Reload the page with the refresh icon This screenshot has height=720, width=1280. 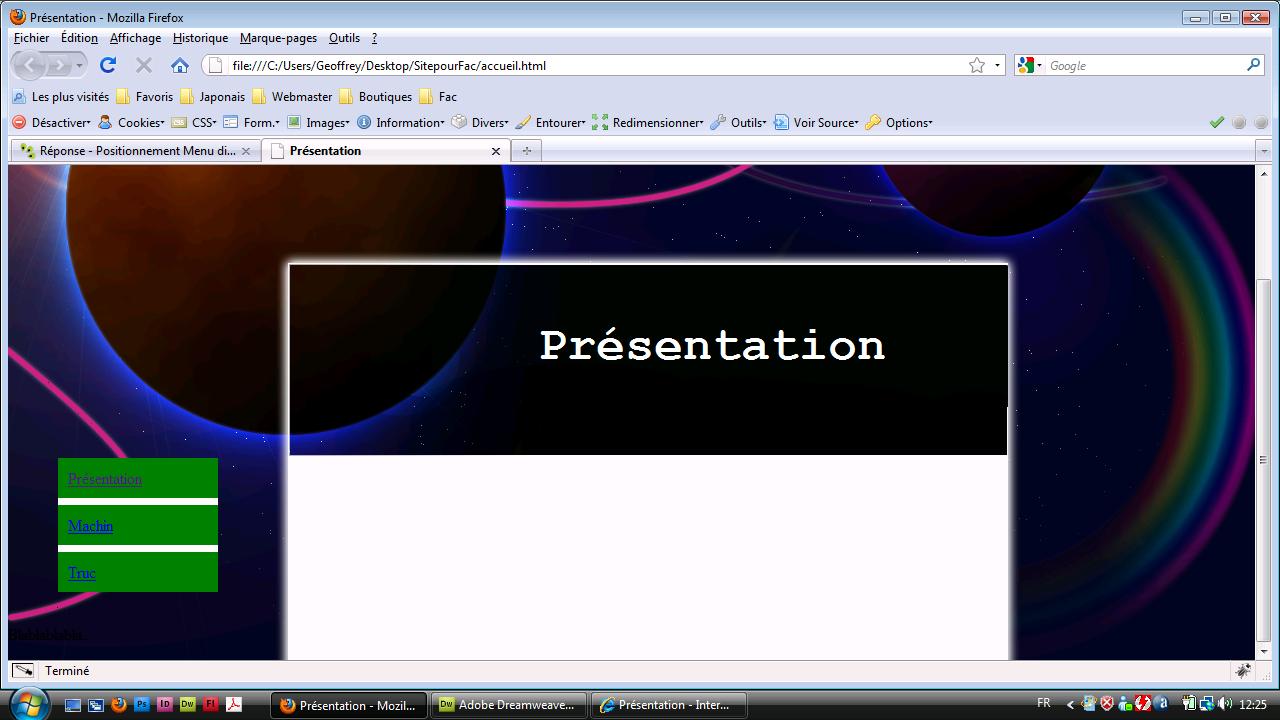108,65
